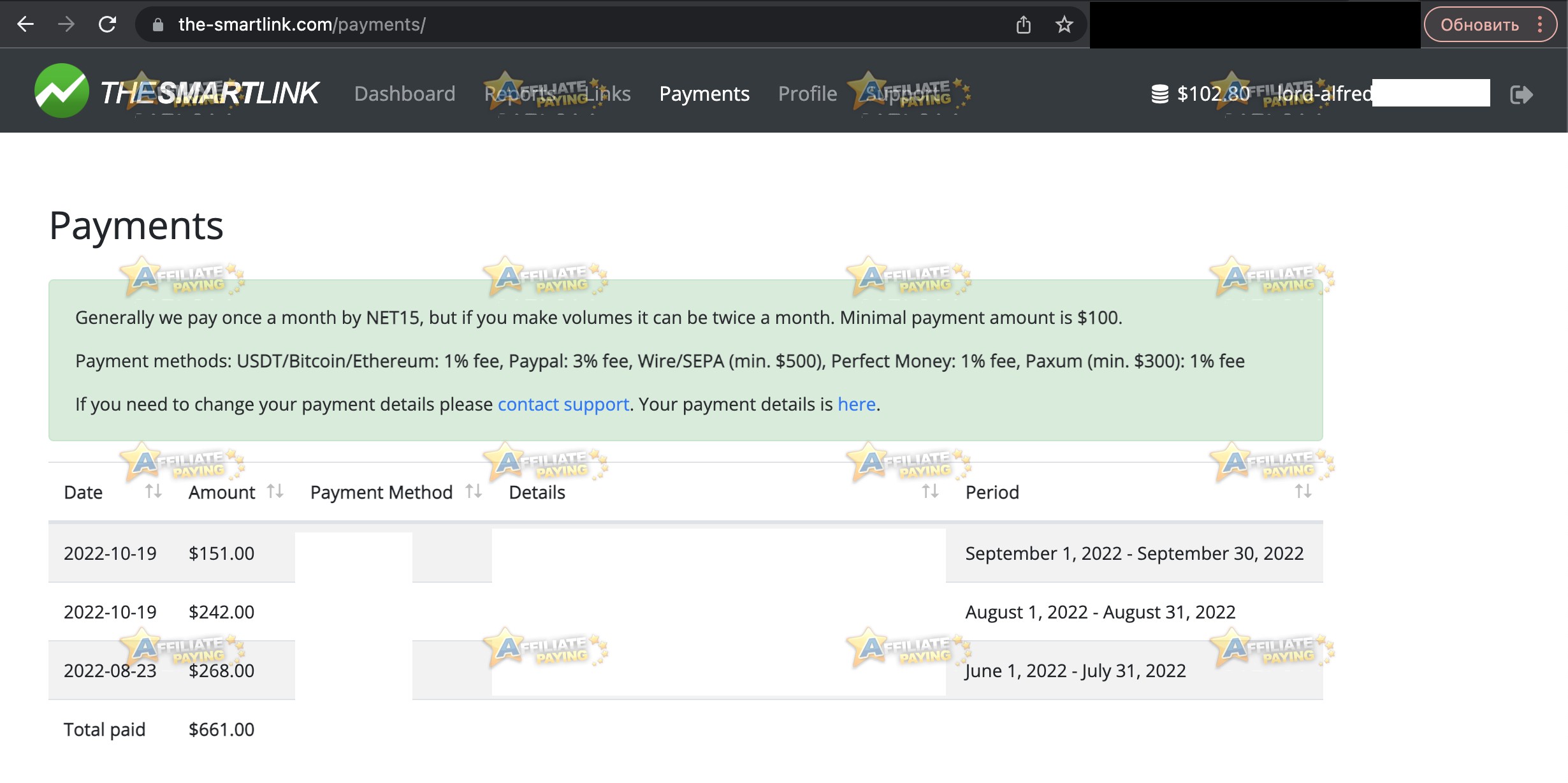Sort by the Period column arrows
The width and height of the screenshot is (1568, 783).
(x=1303, y=491)
